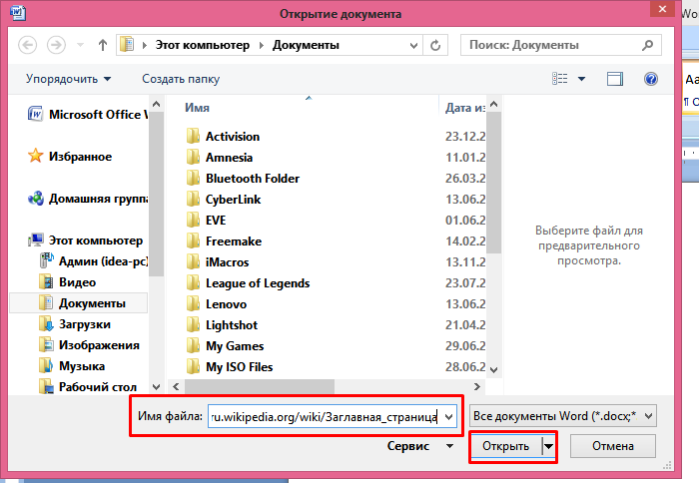
Task: Go back with the left arrow button
Action: point(28,45)
